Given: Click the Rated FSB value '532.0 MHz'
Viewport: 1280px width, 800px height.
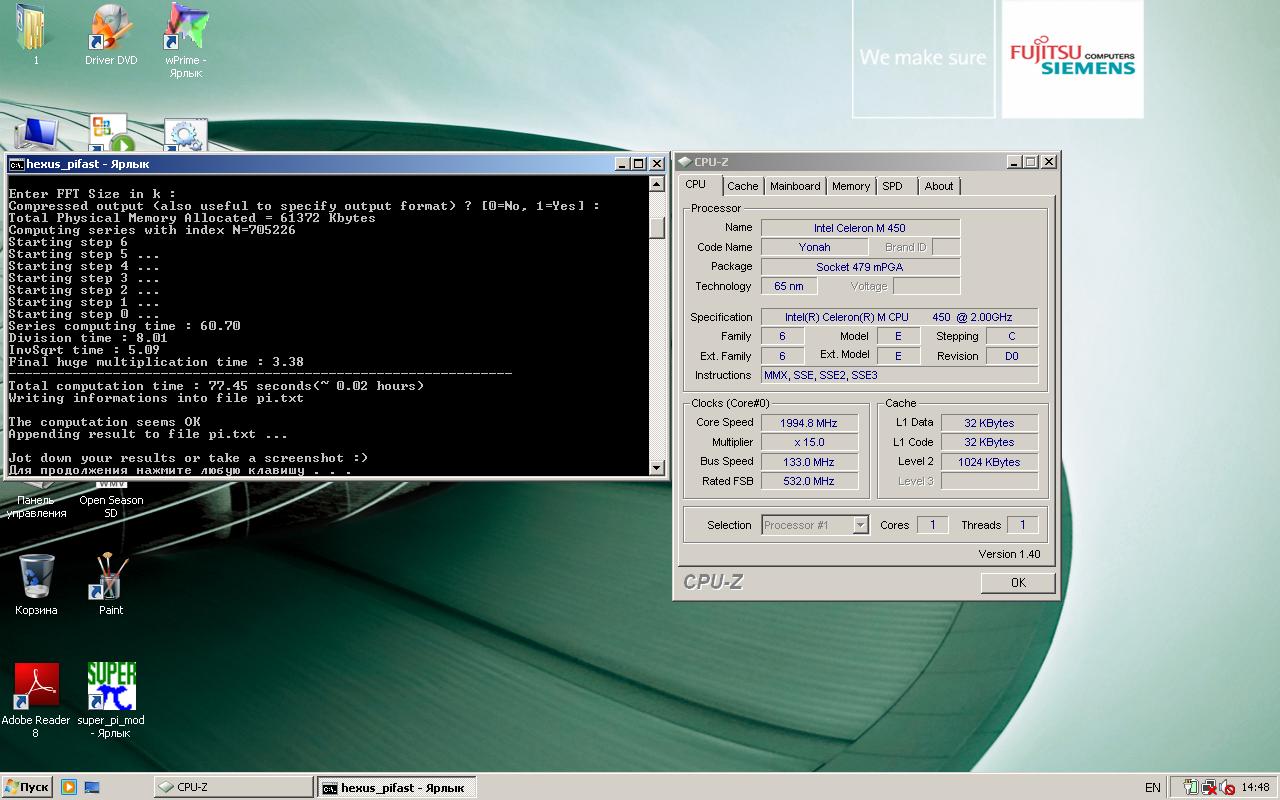Looking at the screenshot, I should point(808,481).
